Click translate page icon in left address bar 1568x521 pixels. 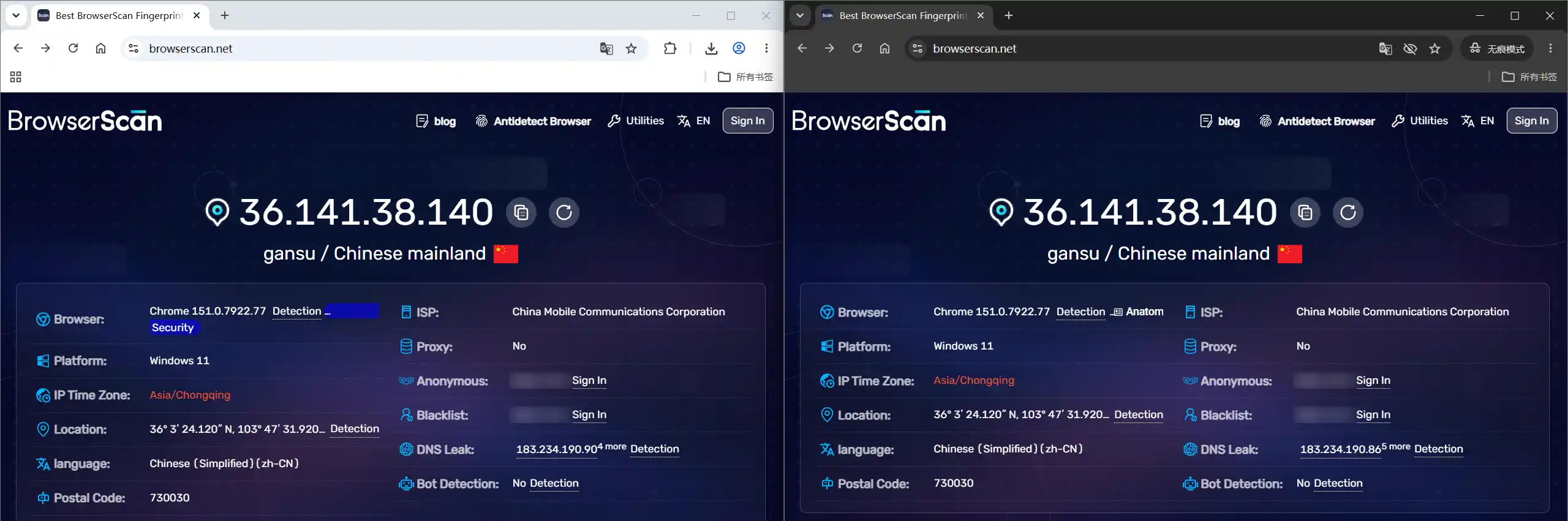(x=606, y=48)
